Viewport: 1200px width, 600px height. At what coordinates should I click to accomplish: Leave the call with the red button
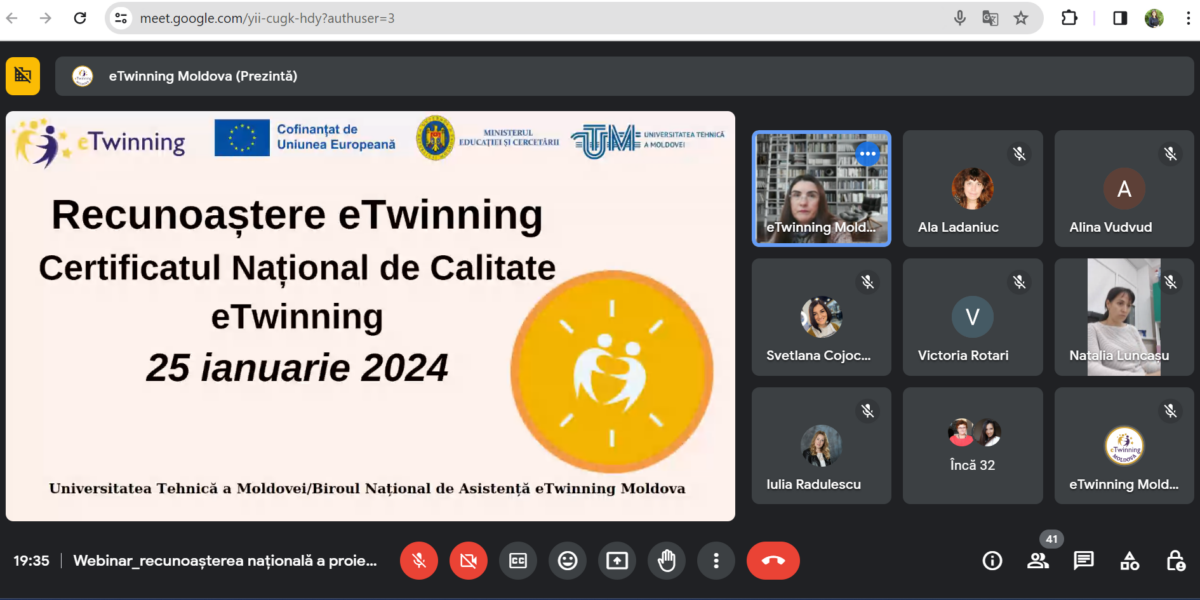773,561
